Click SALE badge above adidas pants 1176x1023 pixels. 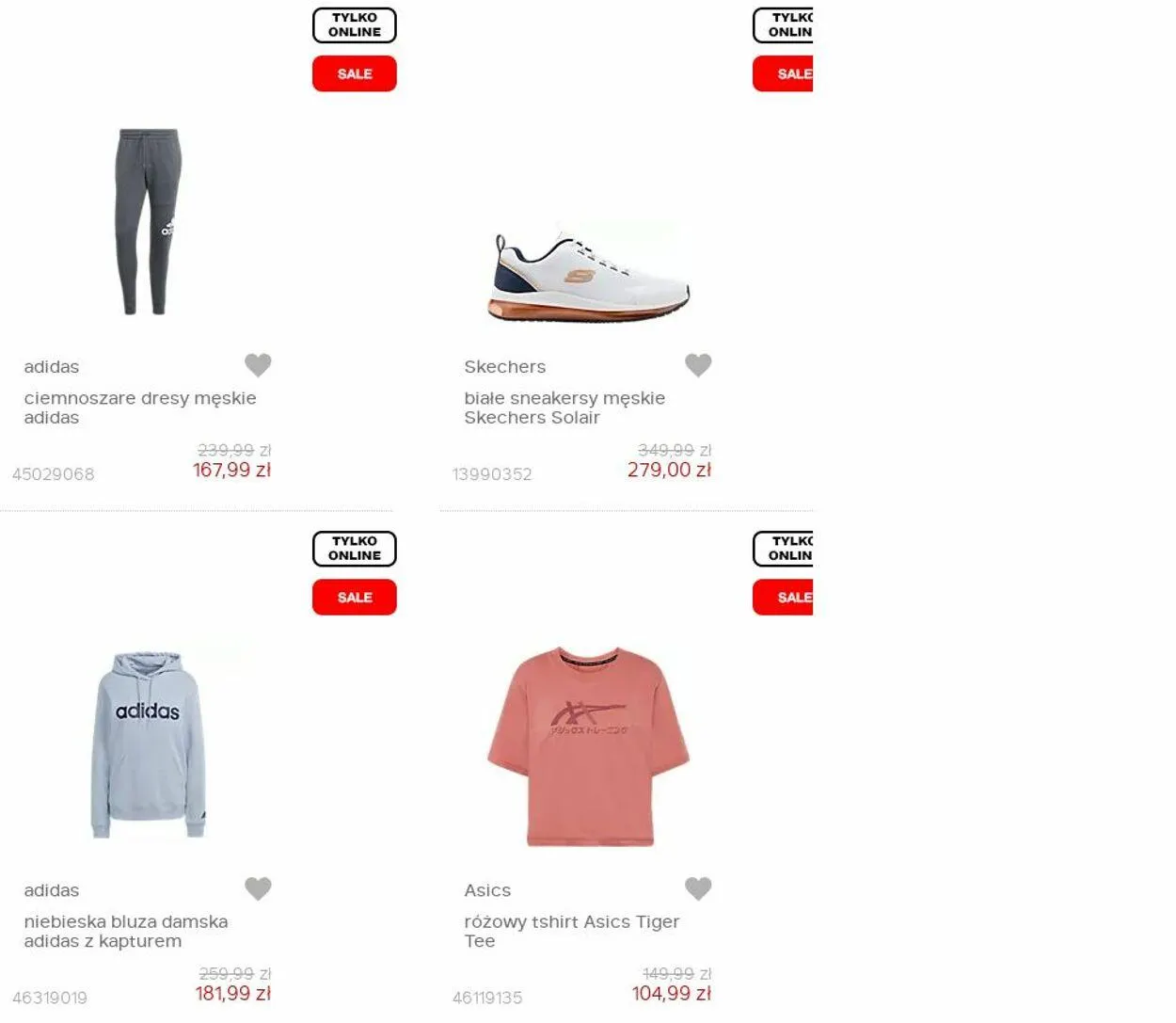[355, 73]
